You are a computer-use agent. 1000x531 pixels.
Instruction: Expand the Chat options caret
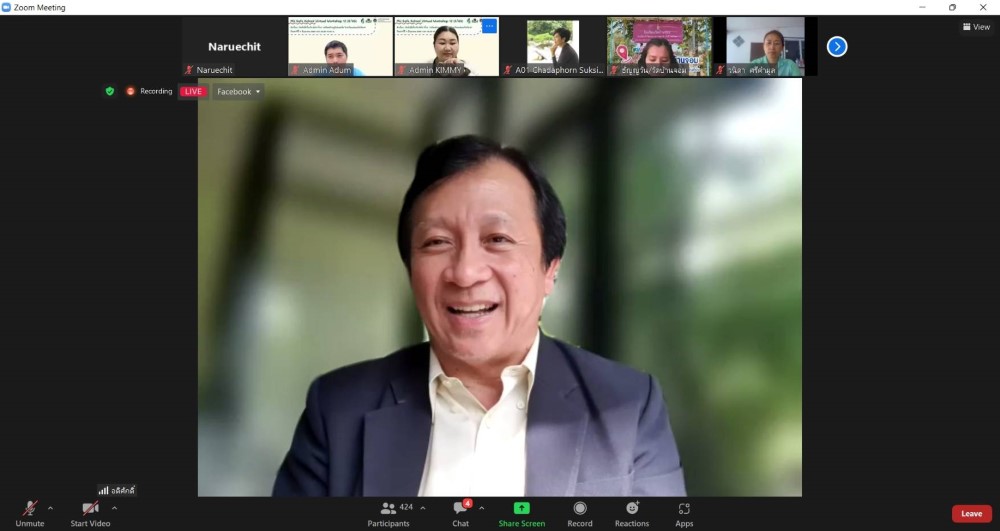pyautogui.click(x=481, y=508)
